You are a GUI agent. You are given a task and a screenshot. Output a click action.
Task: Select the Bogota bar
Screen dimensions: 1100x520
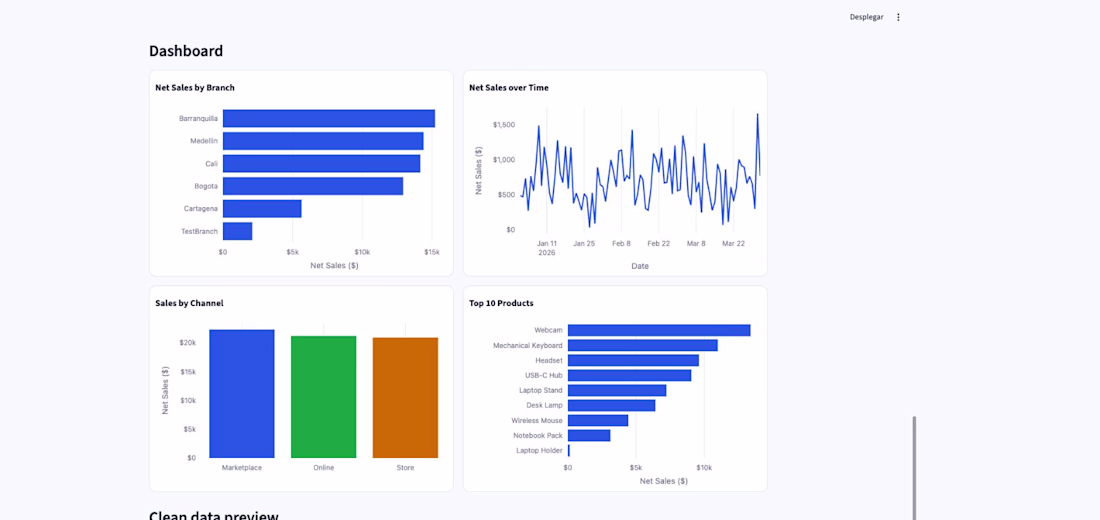(x=313, y=186)
